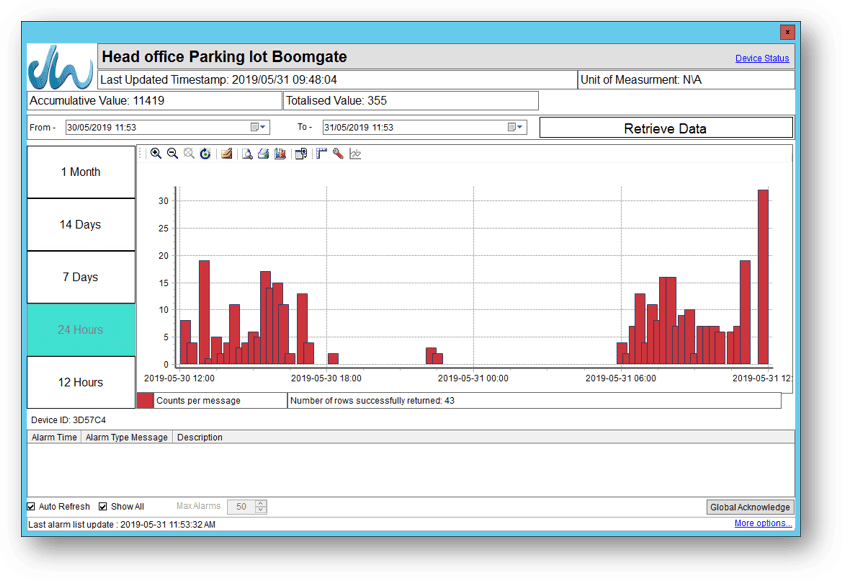The image size is (843, 579).
Task: Click the print chart icon
Action: coord(263,154)
